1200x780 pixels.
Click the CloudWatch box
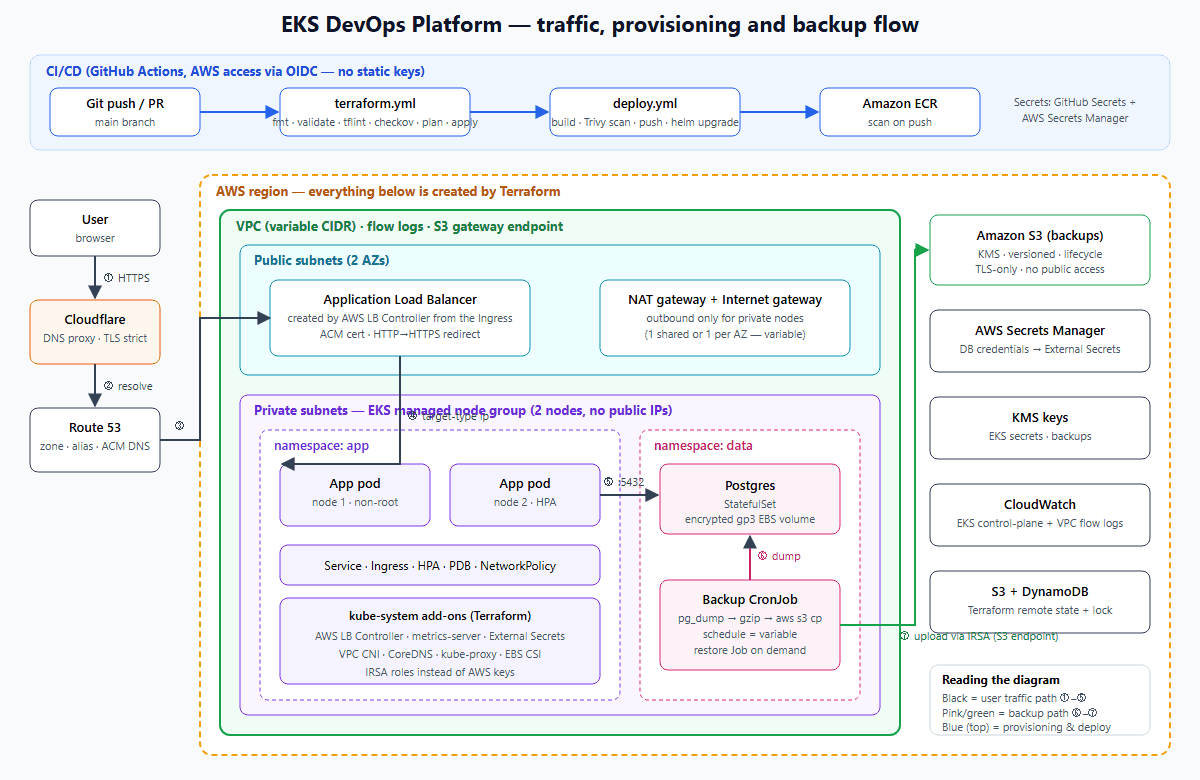[1040, 514]
